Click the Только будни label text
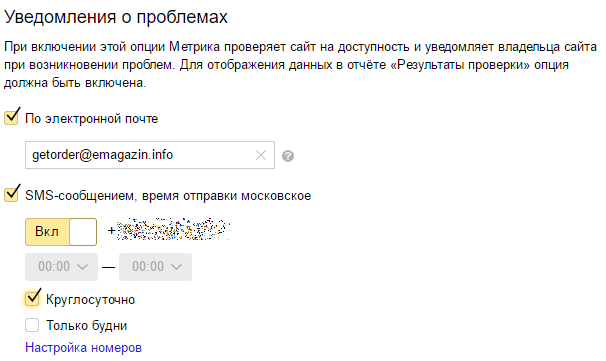The width and height of the screenshot is (606, 361). (87, 325)
